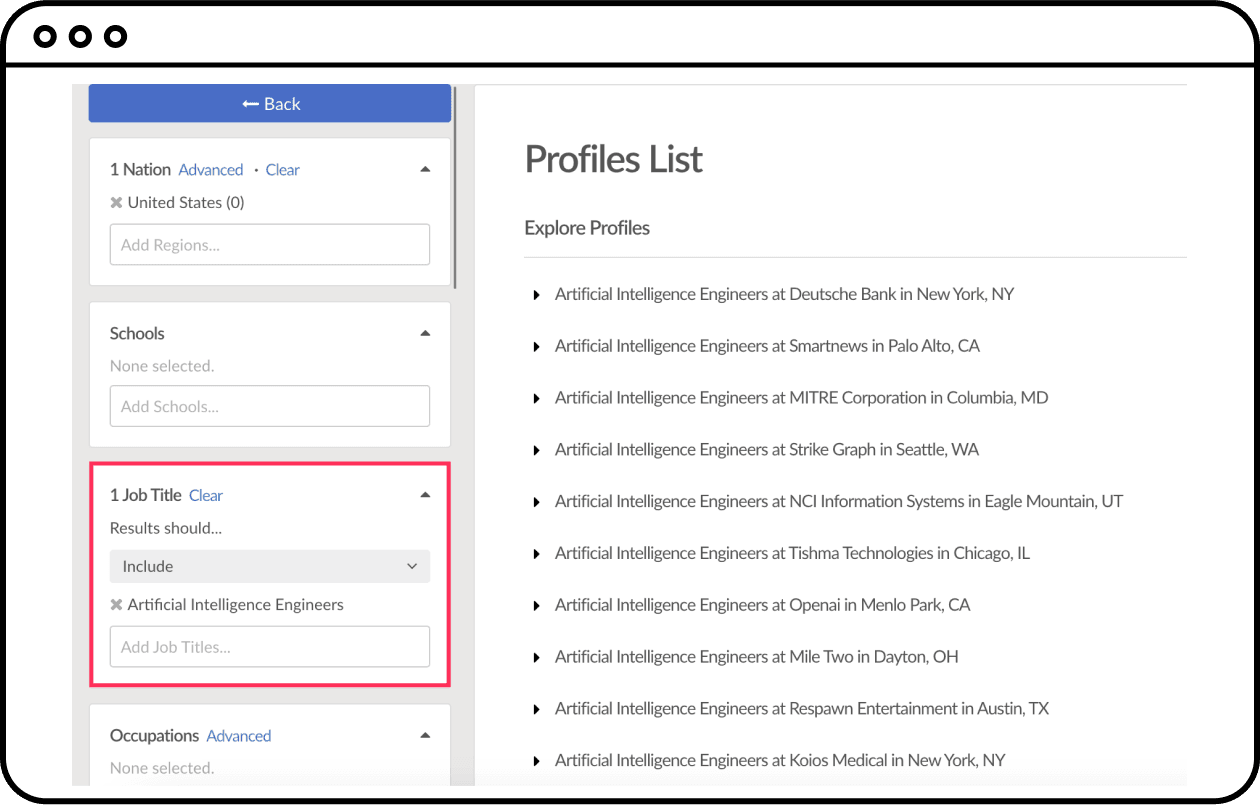Remove Artificial Intelligence Engineers job title
Screen dimensions: 1260x805
[116, 605]
